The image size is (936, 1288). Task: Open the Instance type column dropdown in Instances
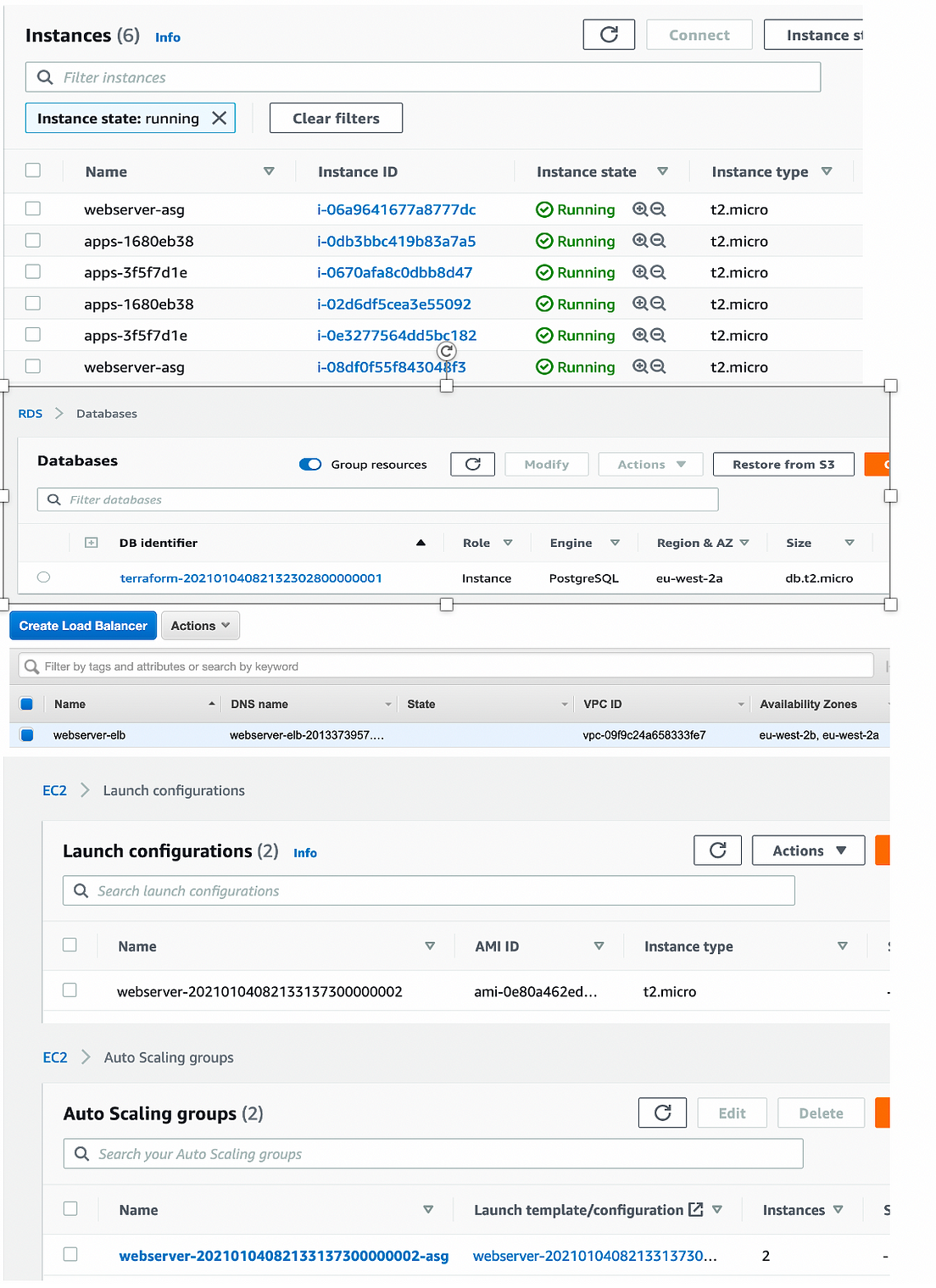click(x=827, y=171)
